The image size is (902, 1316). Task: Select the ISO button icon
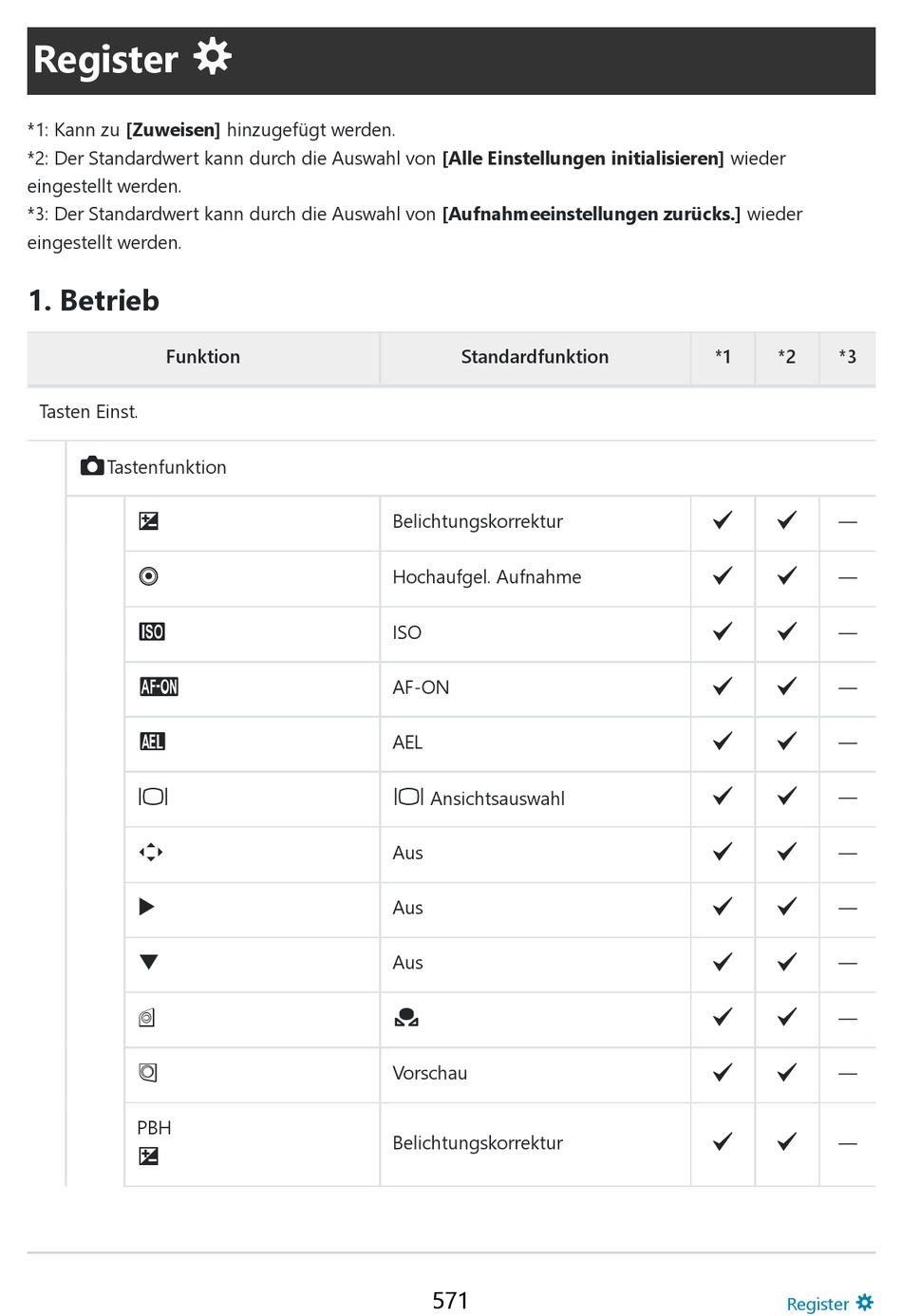pos(152,631)
